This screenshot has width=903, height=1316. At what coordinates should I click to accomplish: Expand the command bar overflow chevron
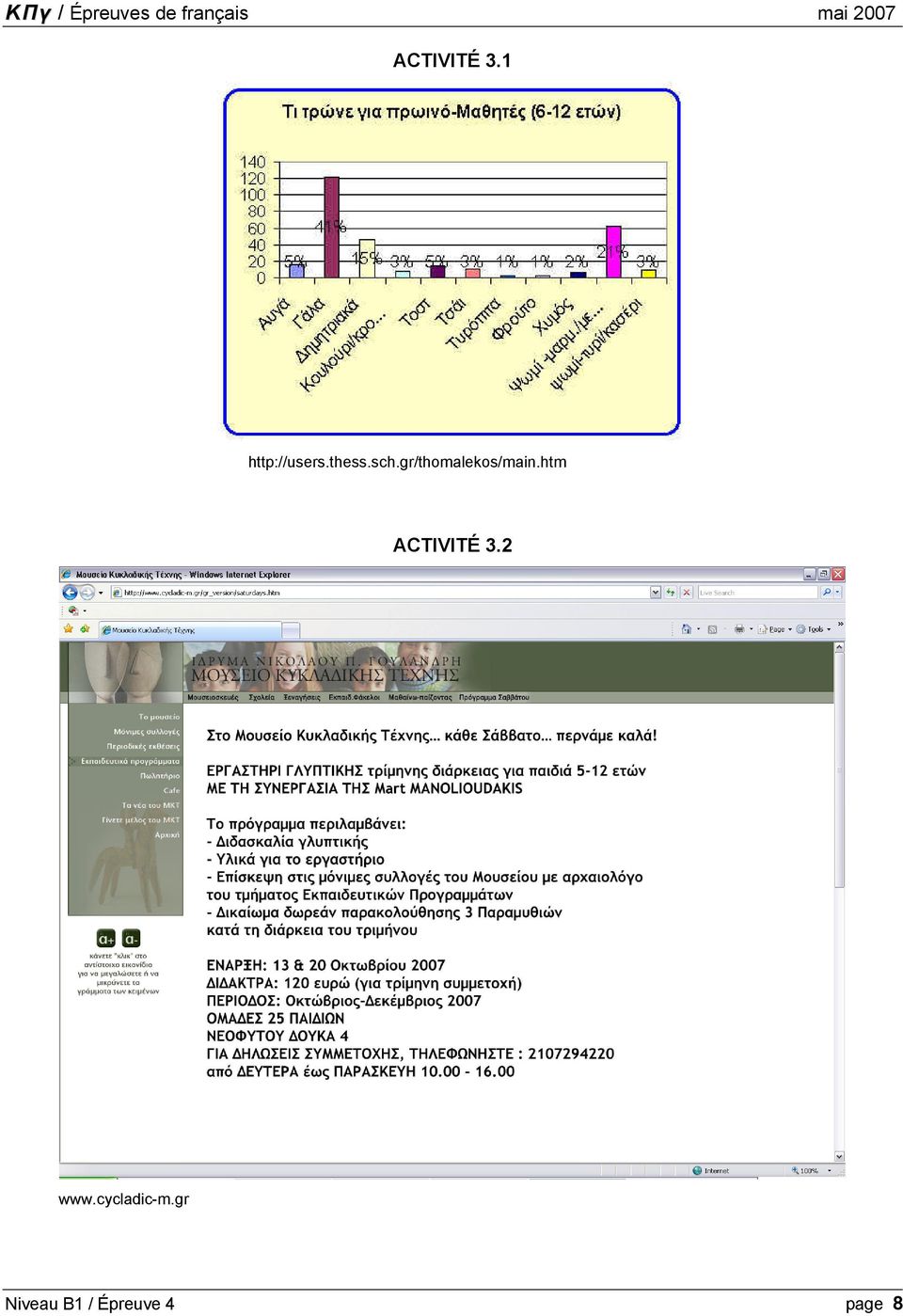tap(840, 624)
